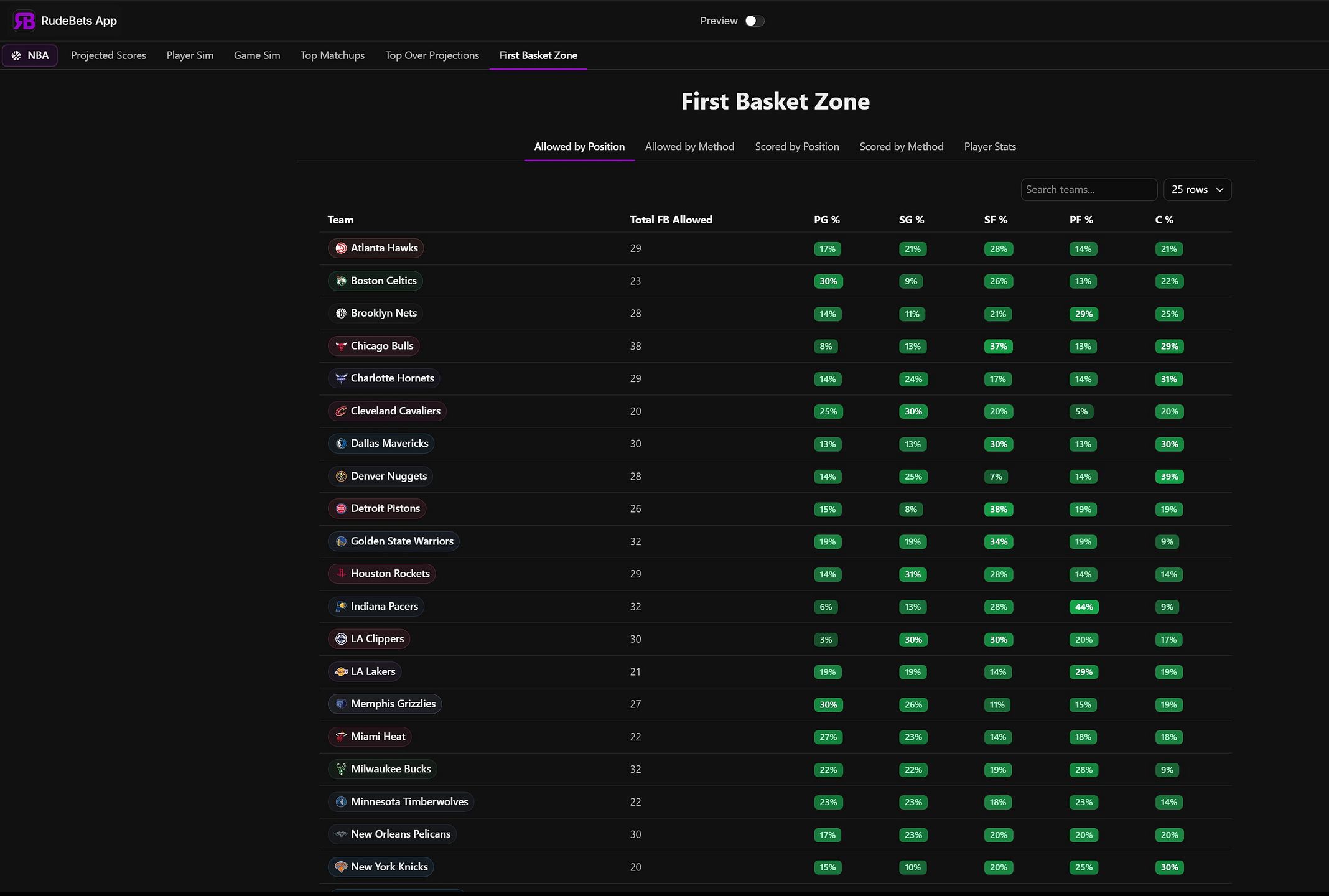Click Chicago Bulls' 37% SF badge
This screenshot has height=896, width=1329.
tap(999, 347)
